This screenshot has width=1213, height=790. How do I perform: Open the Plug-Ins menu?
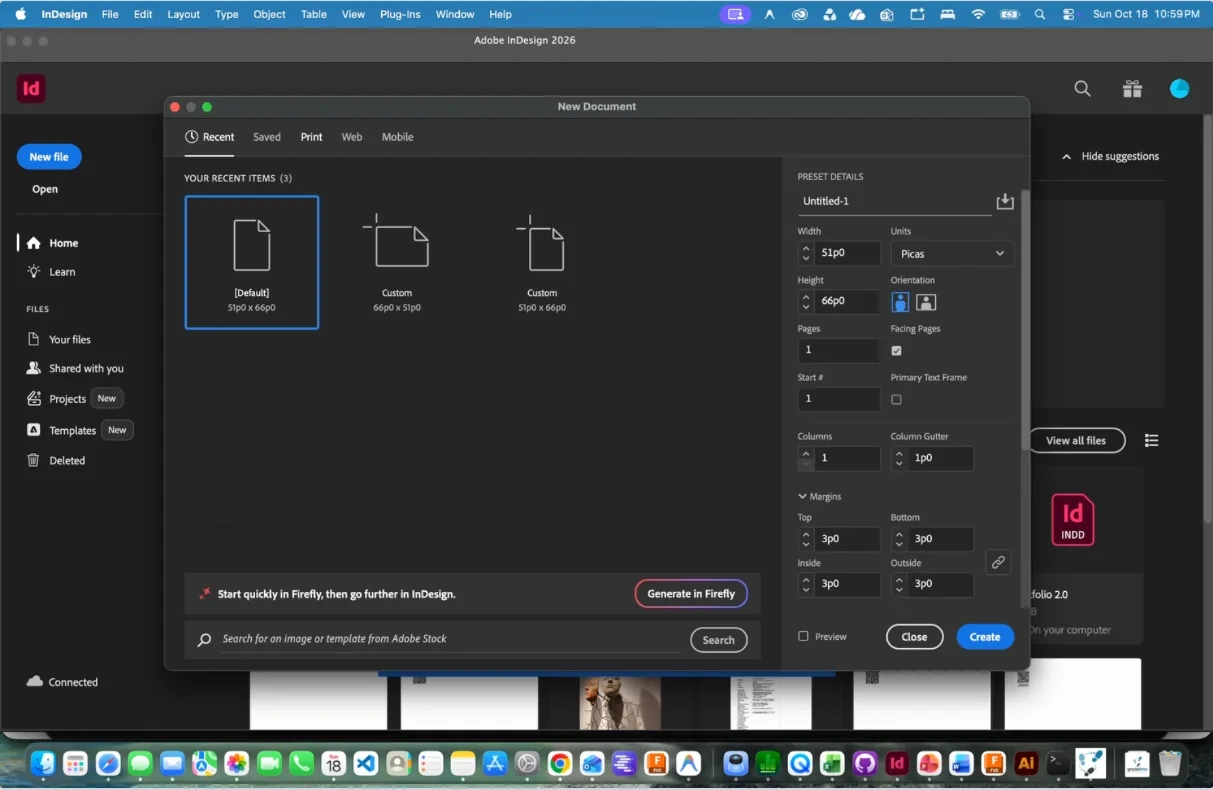point(400,14)
